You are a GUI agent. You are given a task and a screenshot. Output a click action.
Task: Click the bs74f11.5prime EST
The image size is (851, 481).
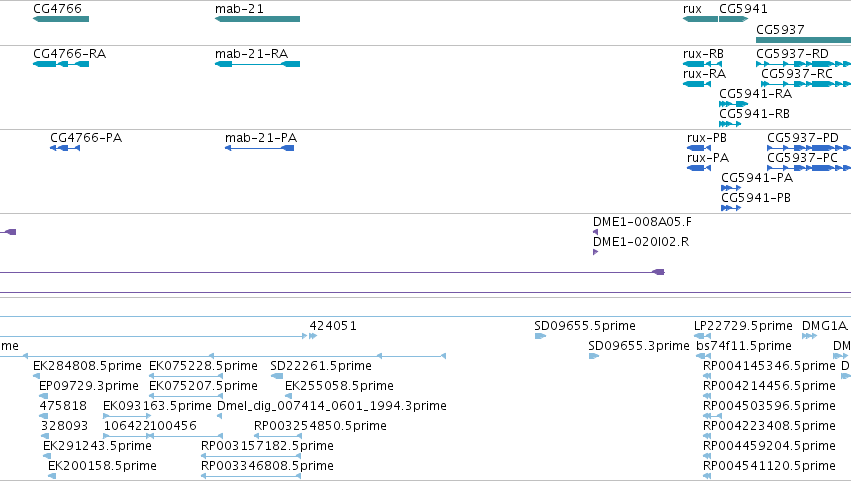(x=703, y=357)
